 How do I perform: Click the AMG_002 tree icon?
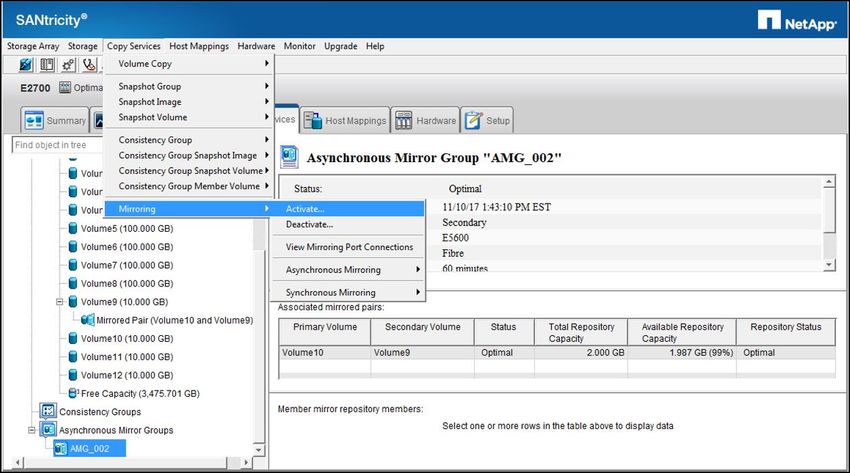pos(61,448)
